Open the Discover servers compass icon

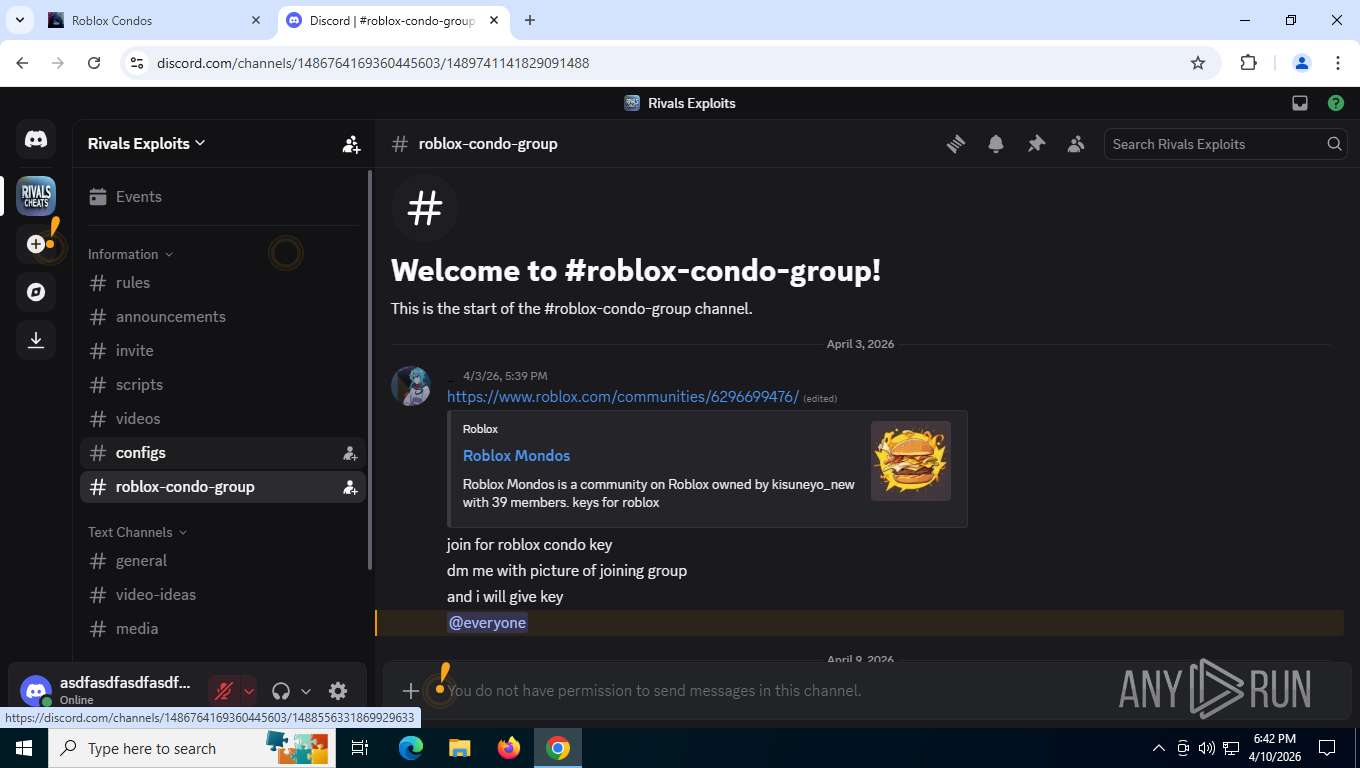pos(36,292)
